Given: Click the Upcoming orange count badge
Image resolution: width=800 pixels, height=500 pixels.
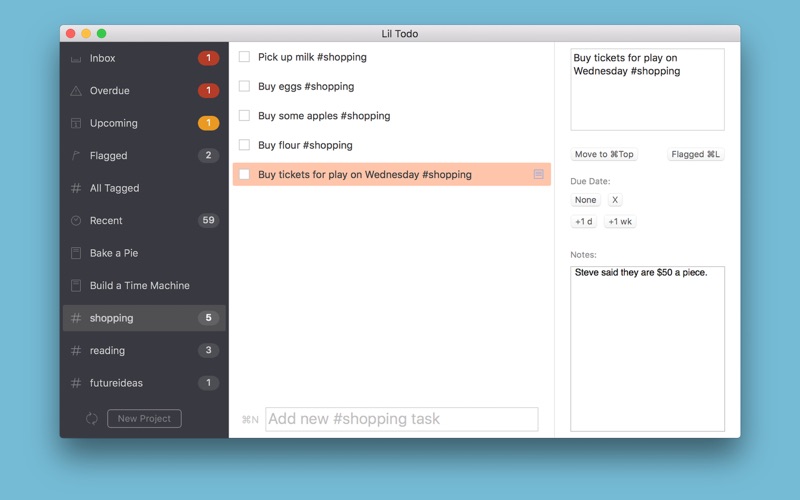Looking at the screenshot, I should [208, 123].
